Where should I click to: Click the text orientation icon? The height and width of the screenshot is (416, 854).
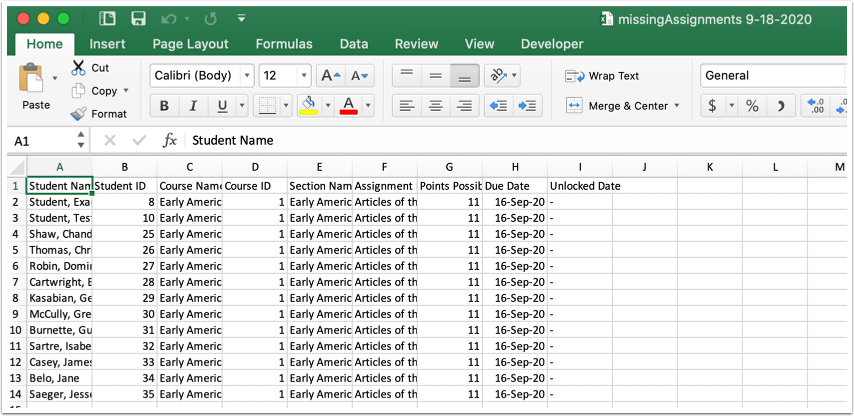click(498, 76)
